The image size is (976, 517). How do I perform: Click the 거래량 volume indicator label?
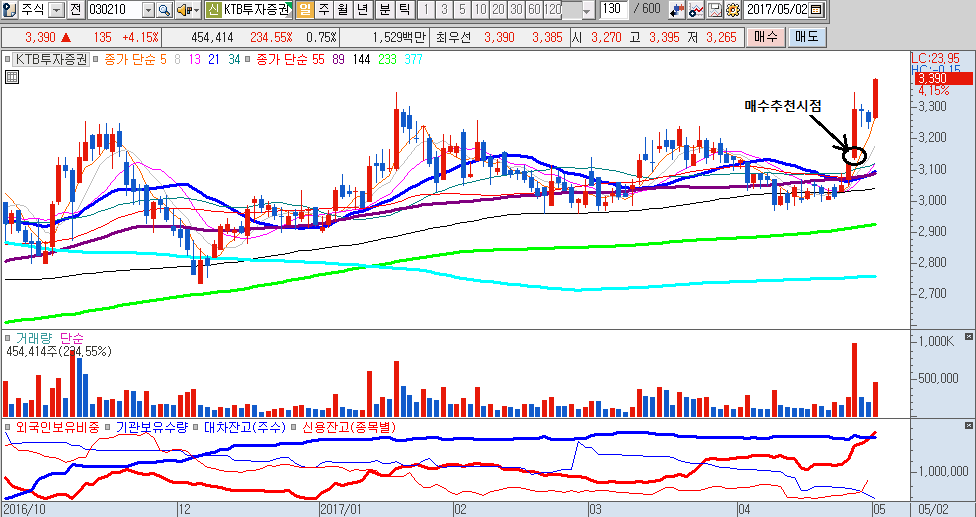pos(35,338)
